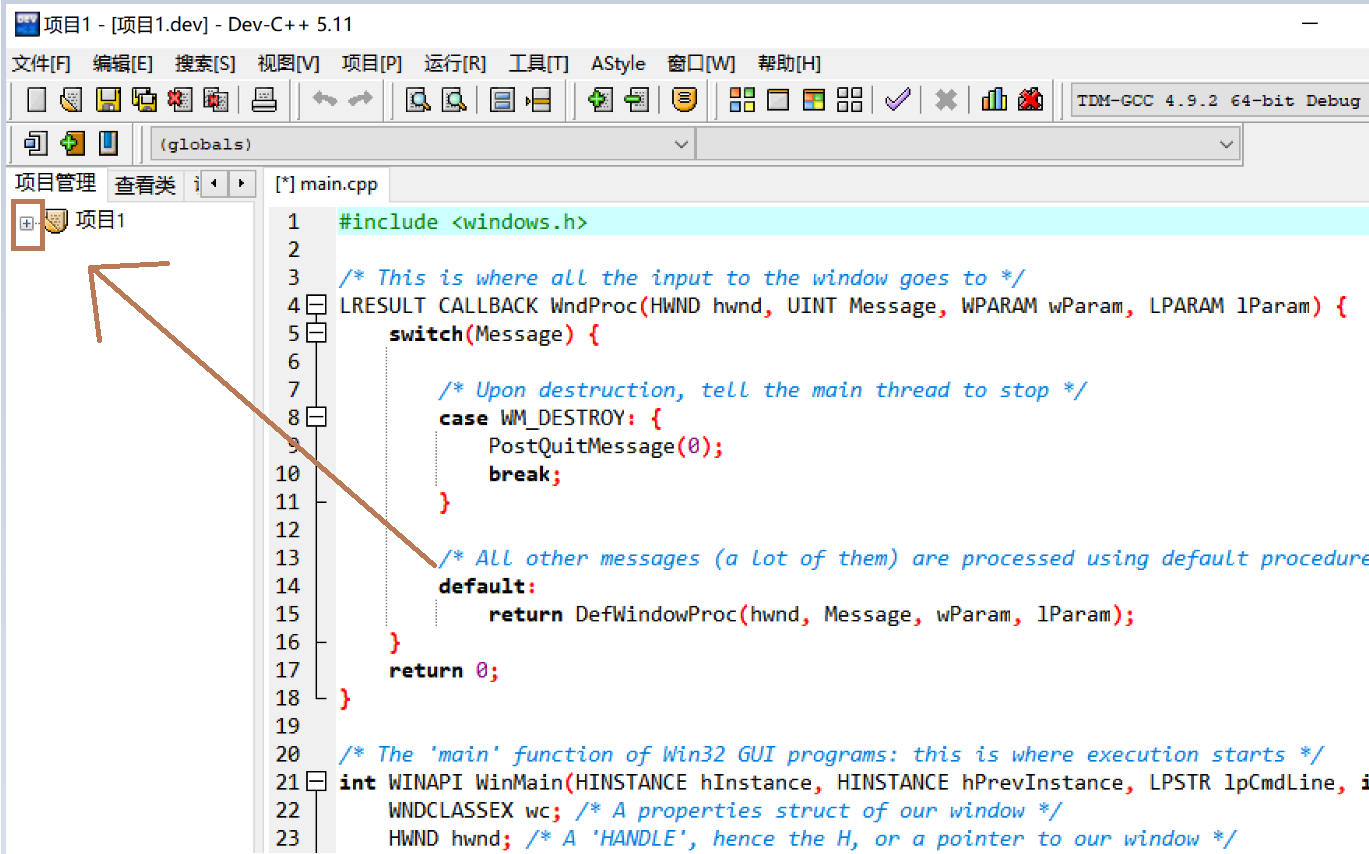Screen dimensions: 1369x854
Task: Collapse the WndProc function fold at line 4
Action: [316, 305]
